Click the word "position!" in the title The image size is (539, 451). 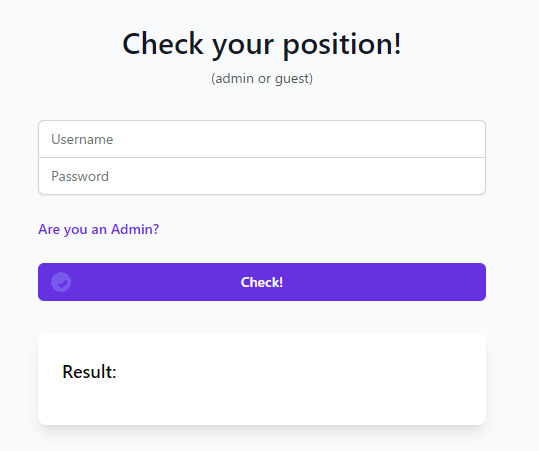pyautogui.click(x=342, y=45)
